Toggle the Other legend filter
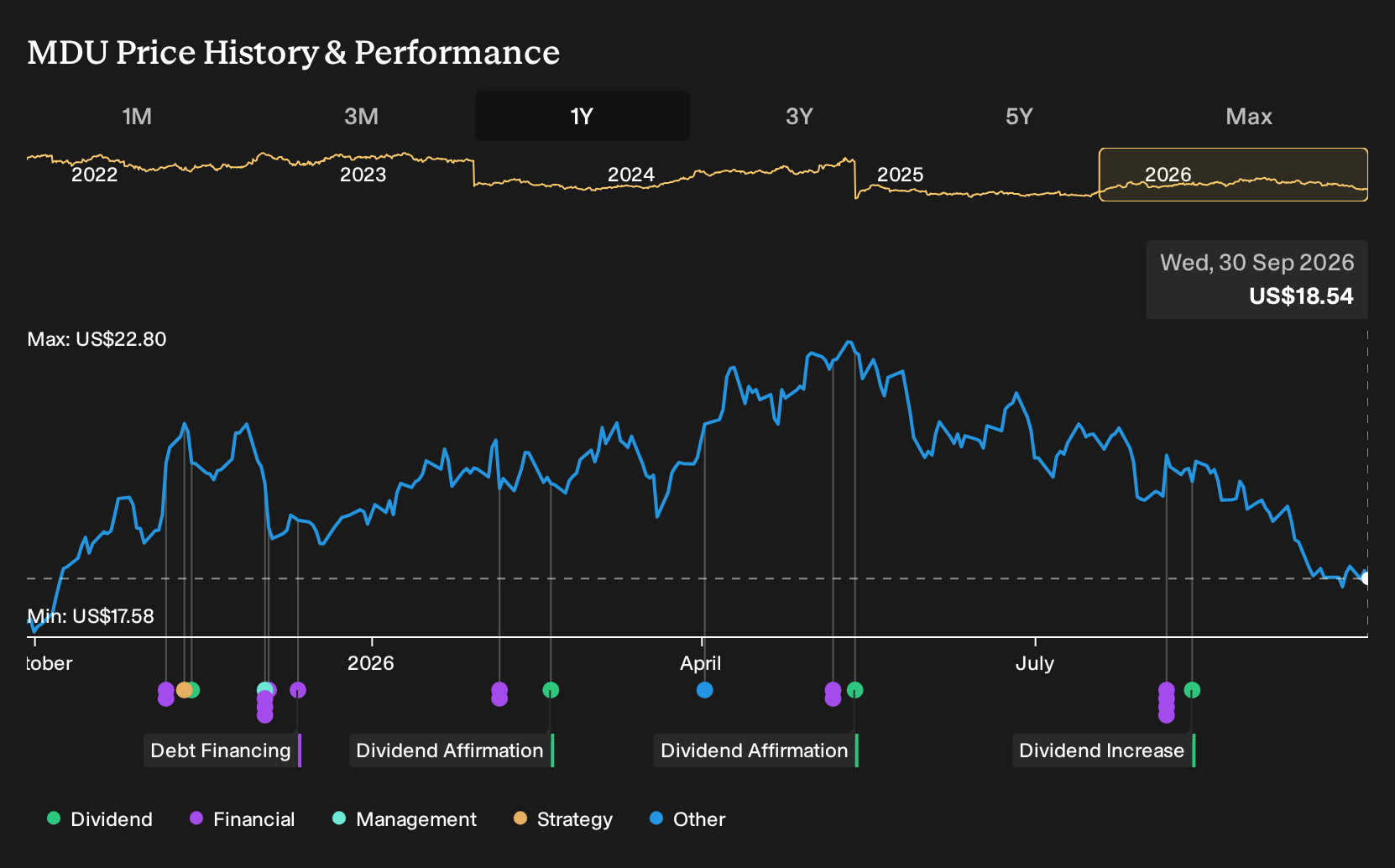Viewport: 1395px width, 868px height. point(687,819)
